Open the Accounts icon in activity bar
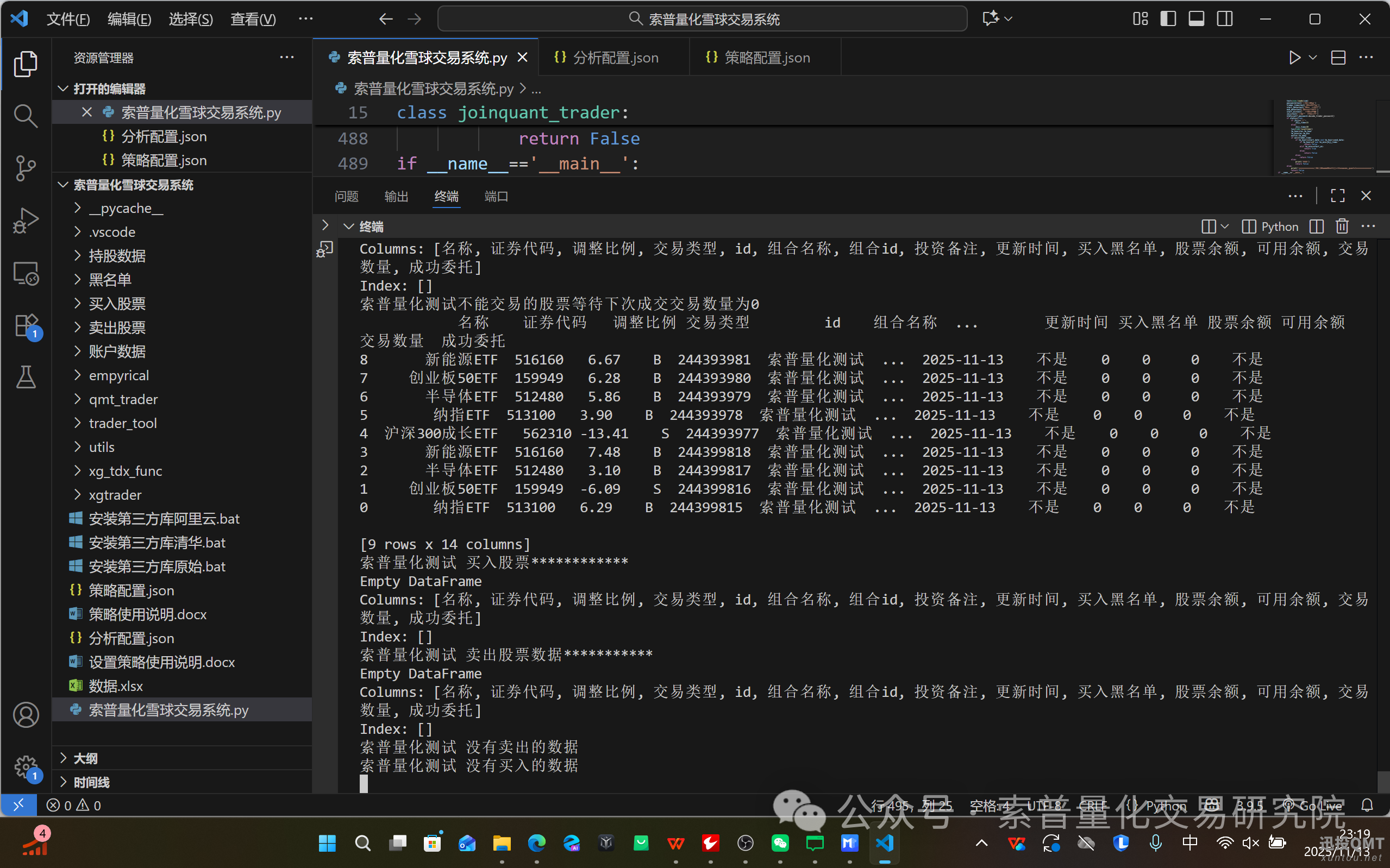Screen dimensions: 1390x868 pos(26,715)
